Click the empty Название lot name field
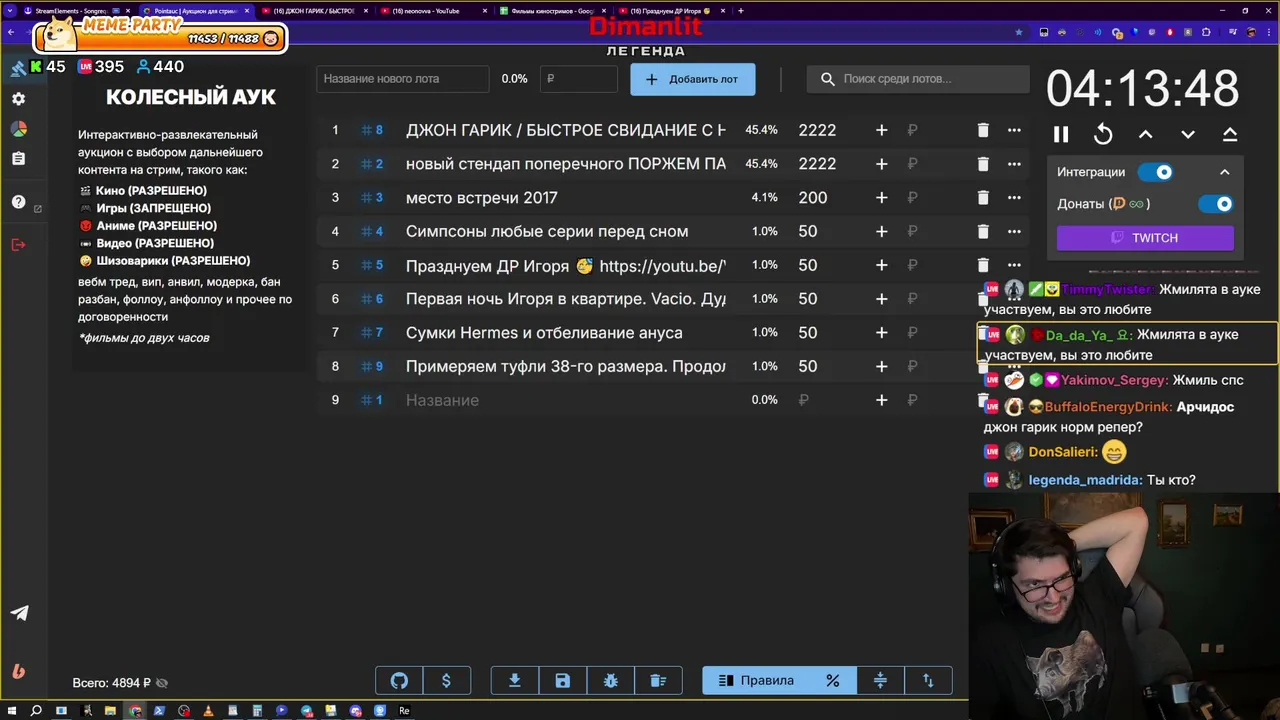 [565, 400]
